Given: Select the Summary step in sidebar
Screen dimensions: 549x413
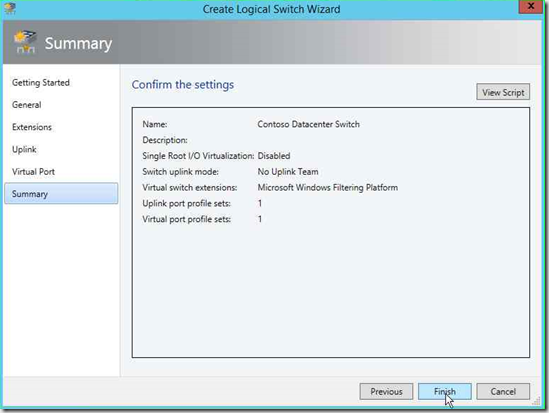Looking at the screenshot, I should (x=61, y=194).
